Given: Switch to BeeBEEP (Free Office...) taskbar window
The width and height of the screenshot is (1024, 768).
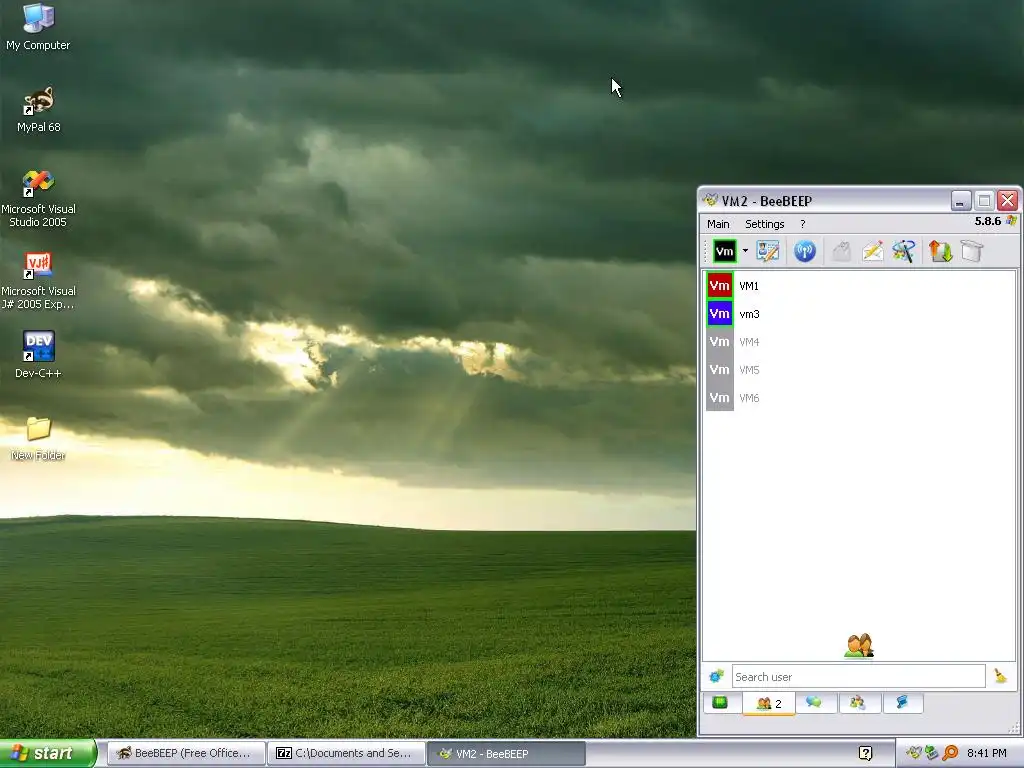Looking at the screenshot, I should pos(186,754).
